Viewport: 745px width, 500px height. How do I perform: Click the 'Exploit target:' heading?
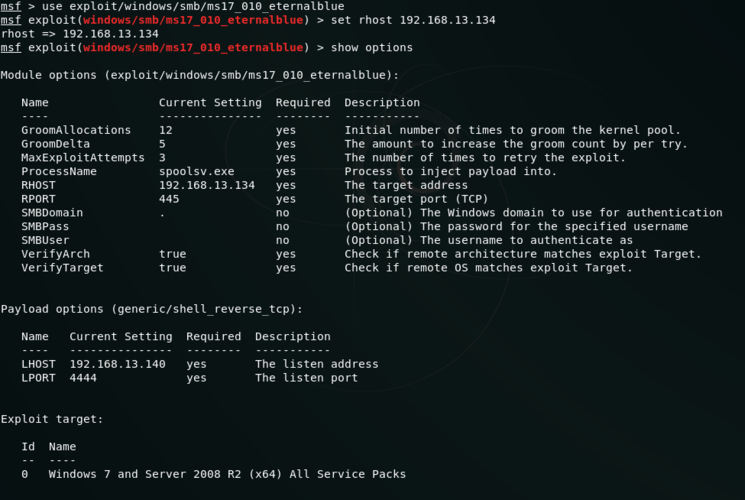[52, 419]
